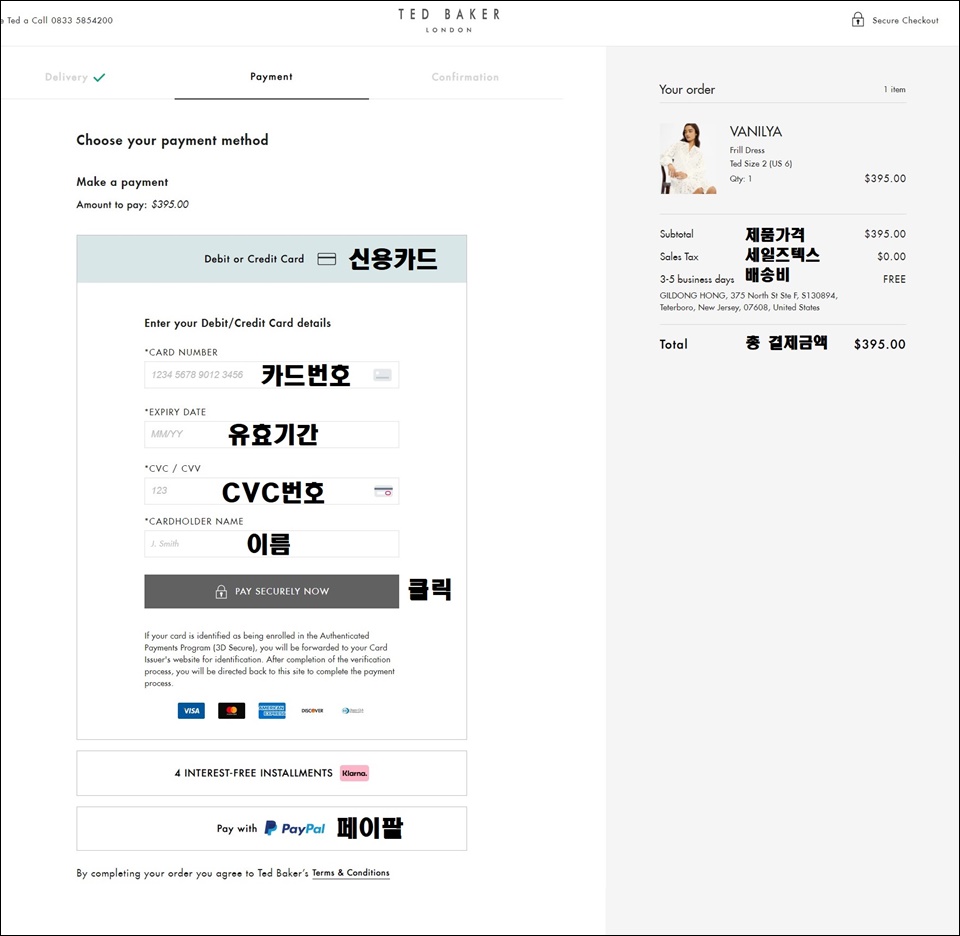Expand the Pay with PayPal option

pyautogui.click(x=271, y=829)
